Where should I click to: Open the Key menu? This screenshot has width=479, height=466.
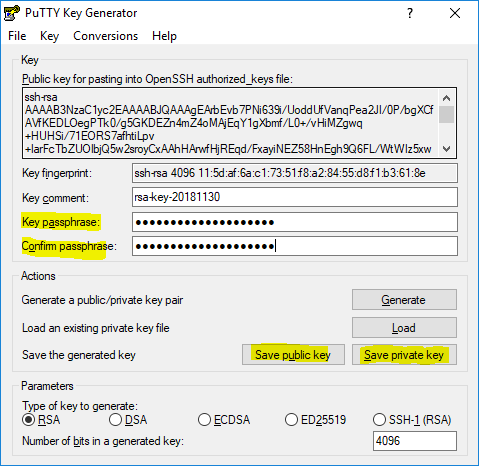point(49,36)
